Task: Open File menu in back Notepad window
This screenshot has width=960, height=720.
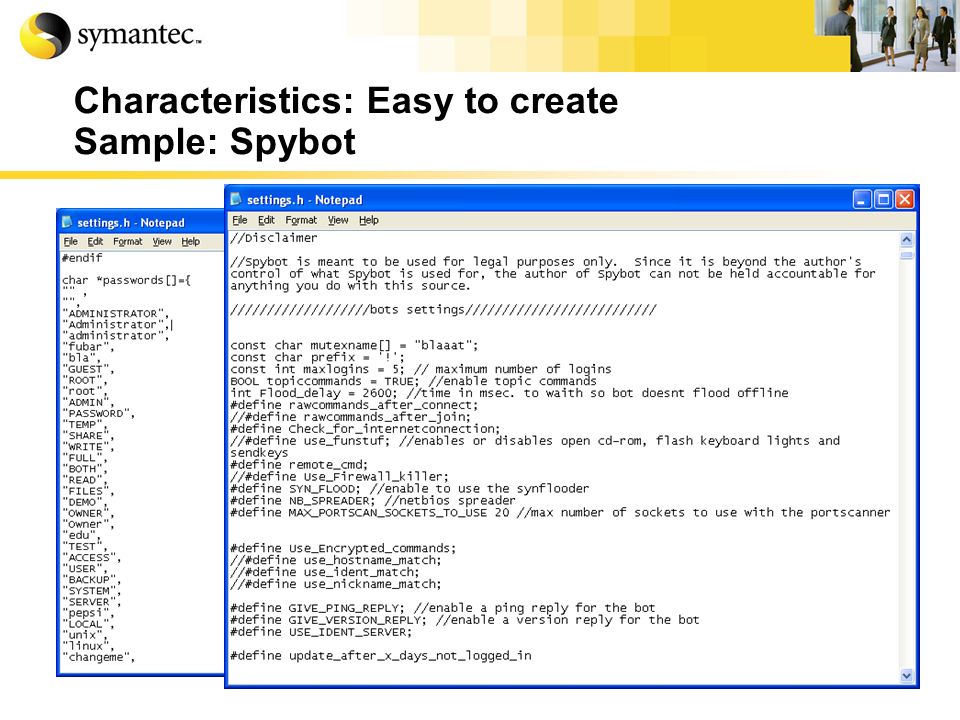Action: tap(70, 242)
